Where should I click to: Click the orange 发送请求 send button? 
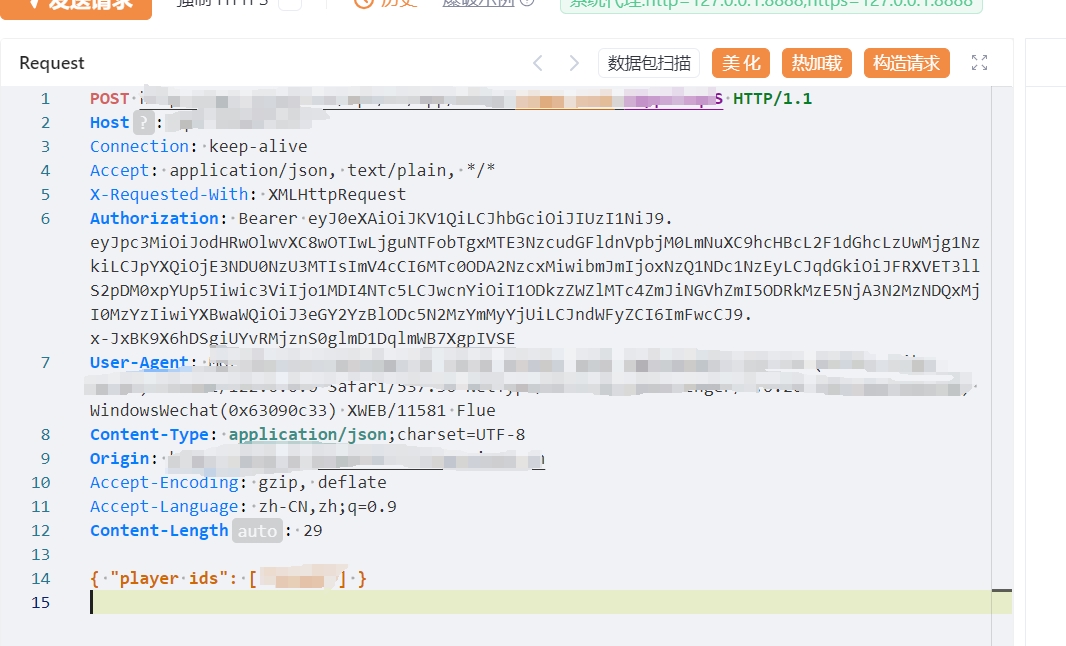[x=76, y=5]
